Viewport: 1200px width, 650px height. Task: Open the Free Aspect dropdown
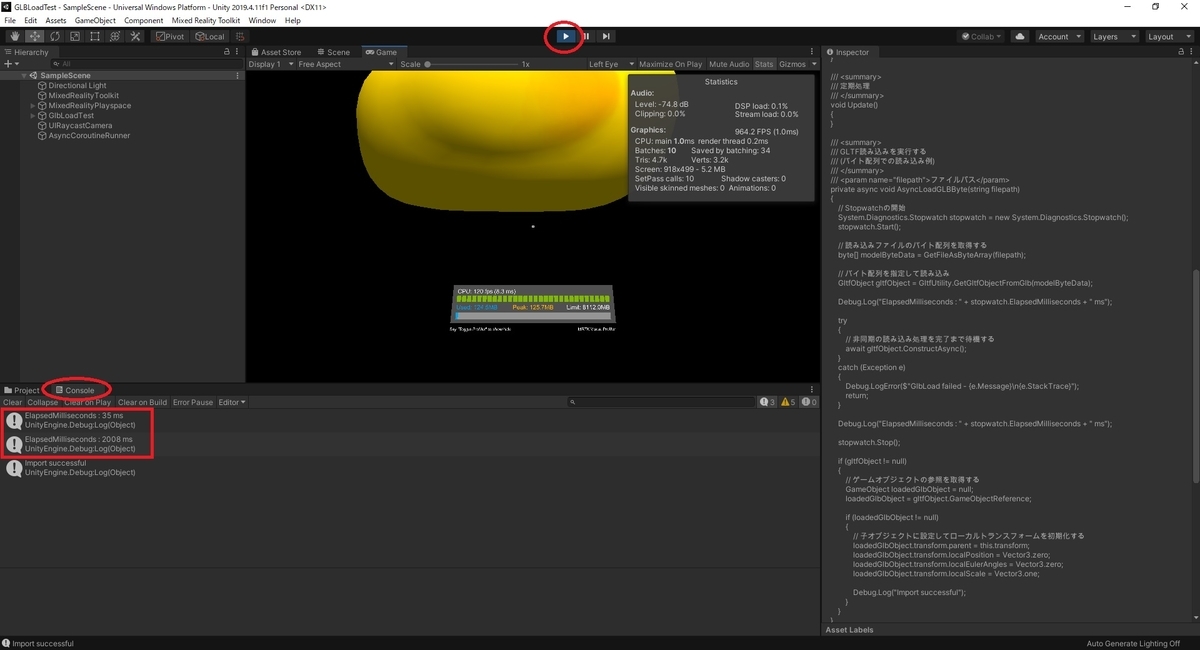click(345, 64)
